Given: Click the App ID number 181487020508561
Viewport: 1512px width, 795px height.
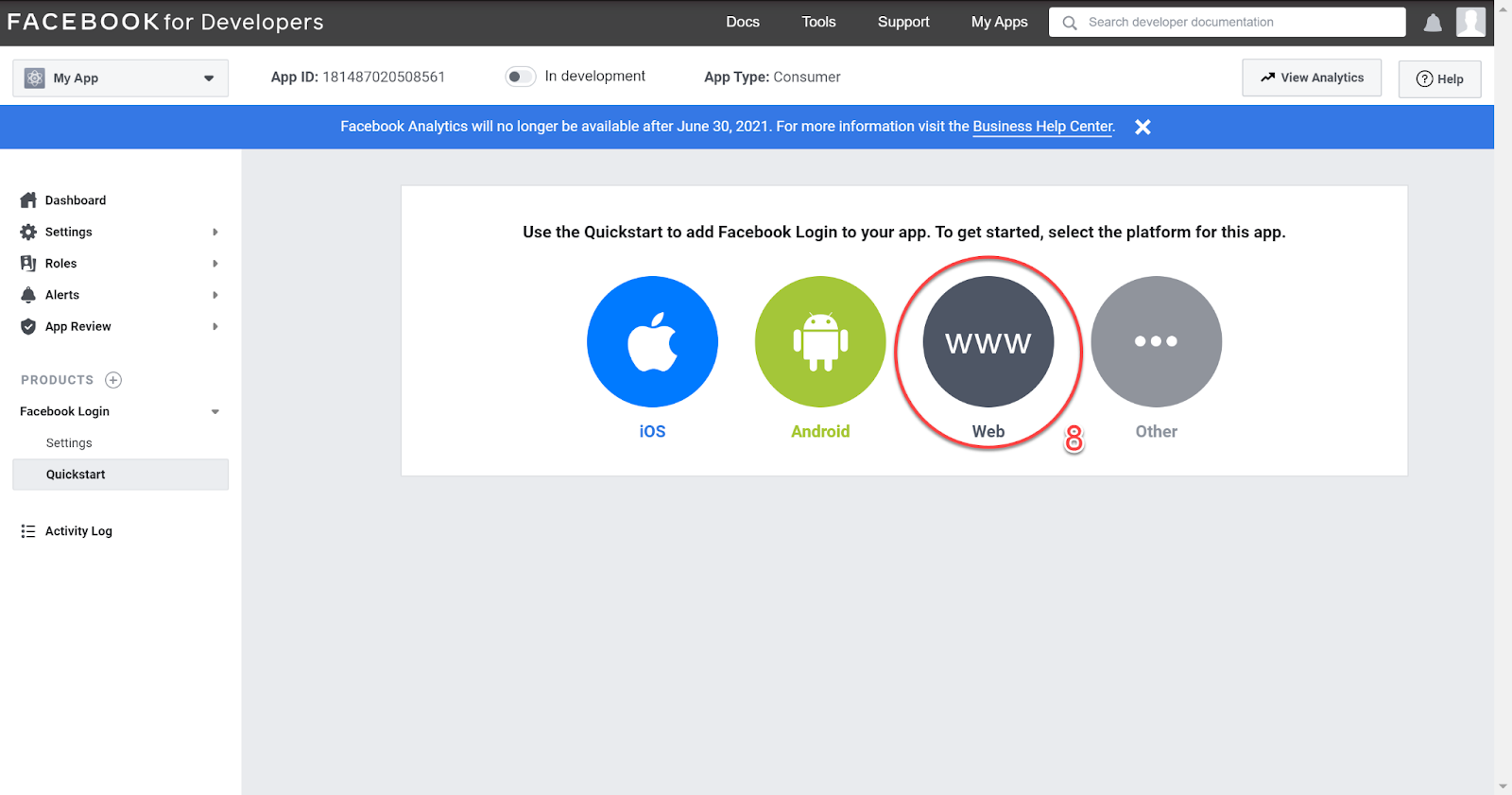Looking at the screenshot, I should [384, 77].
